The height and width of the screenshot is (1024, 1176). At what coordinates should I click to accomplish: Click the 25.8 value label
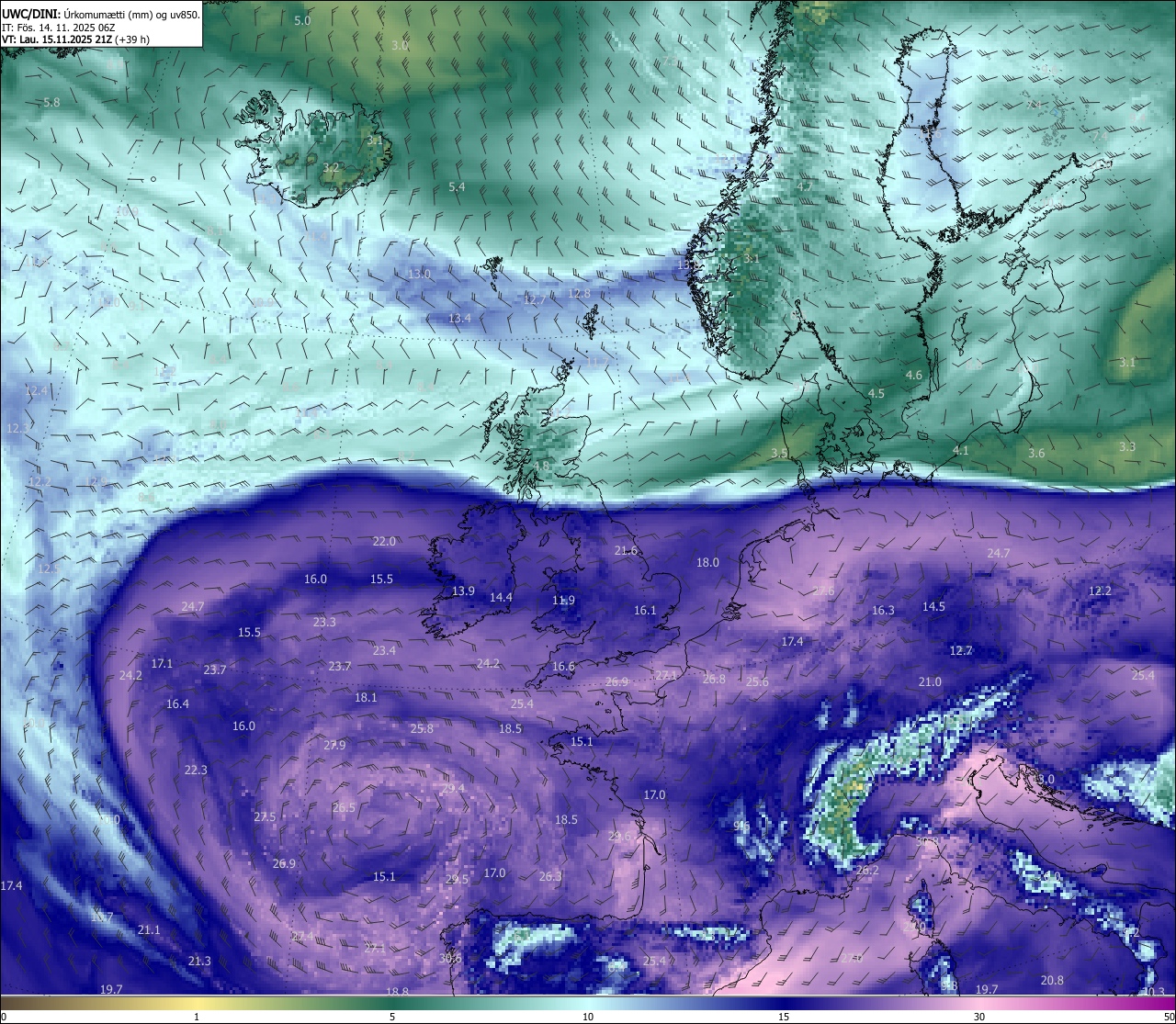pyautogui.click(x=422, y=729)
